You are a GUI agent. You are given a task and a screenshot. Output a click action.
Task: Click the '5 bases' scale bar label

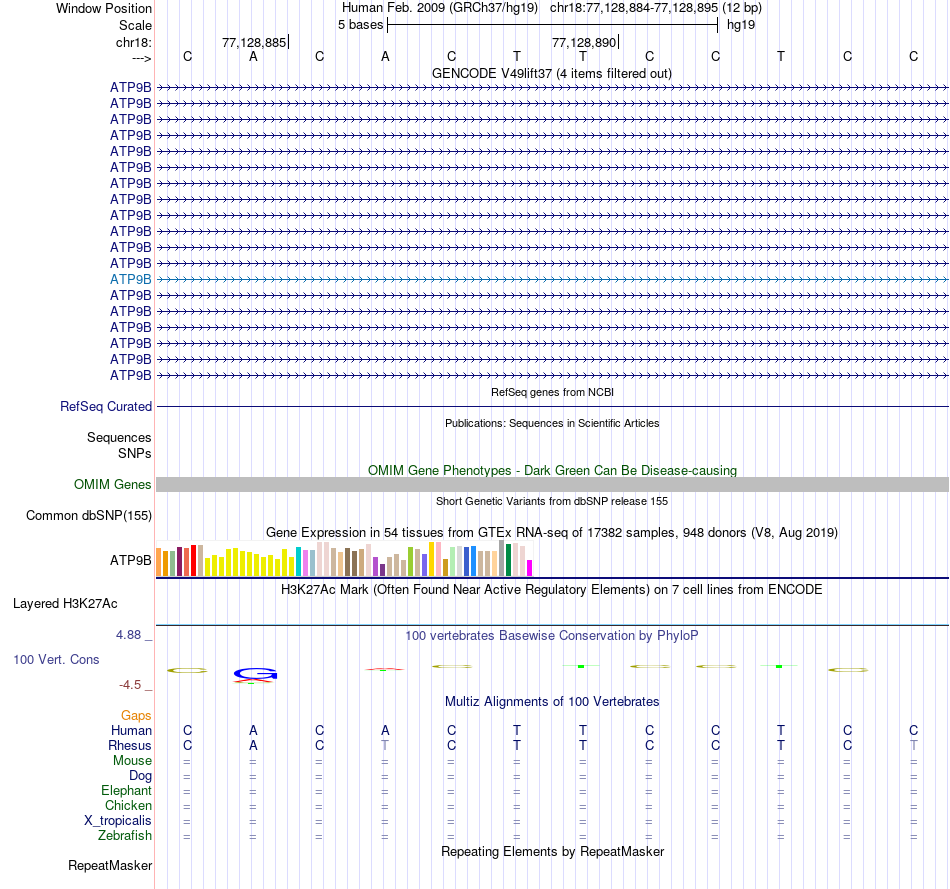point(360,25)
